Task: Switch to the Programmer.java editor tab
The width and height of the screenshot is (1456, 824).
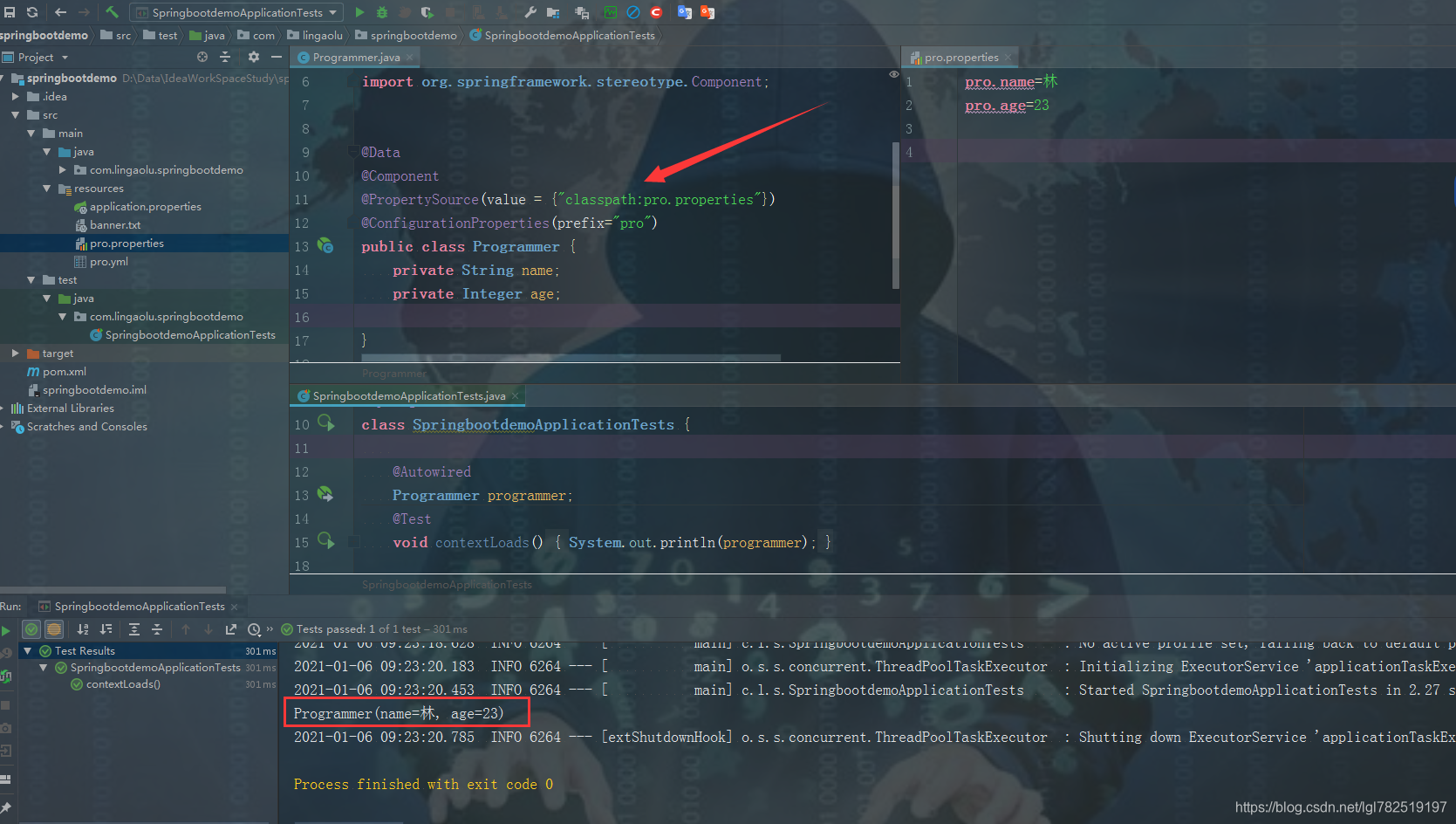Action: [x=356, y=57]
